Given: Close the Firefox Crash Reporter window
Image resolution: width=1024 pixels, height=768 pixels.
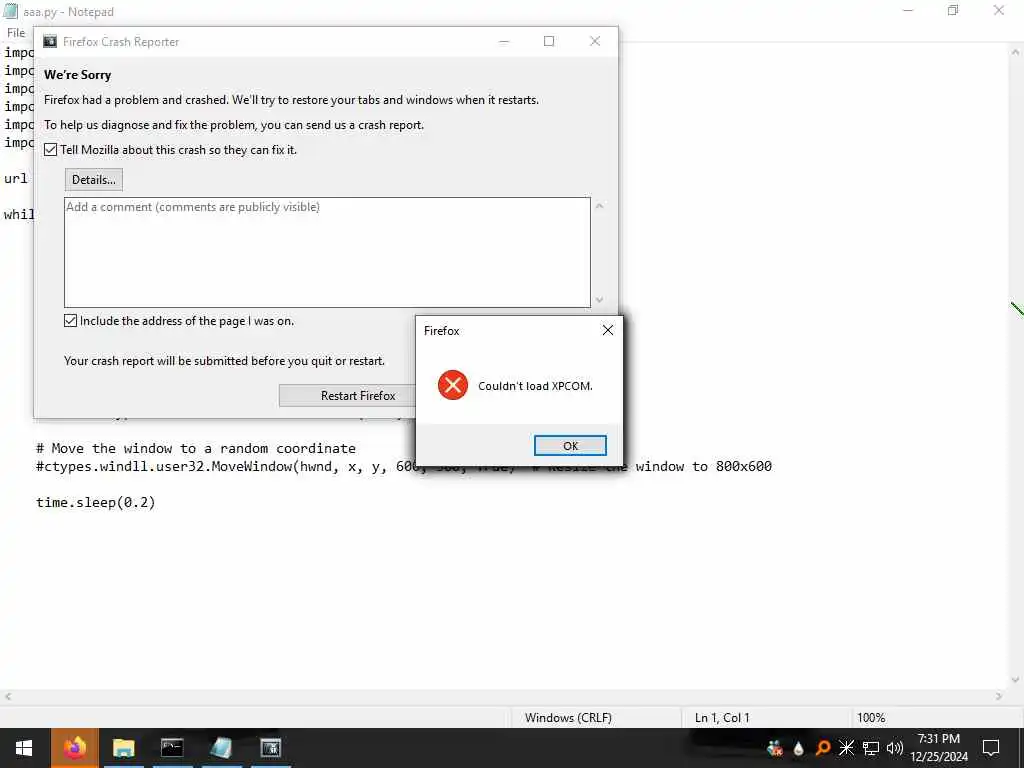Looking at the screenshot, I should [x=594, y=41].
